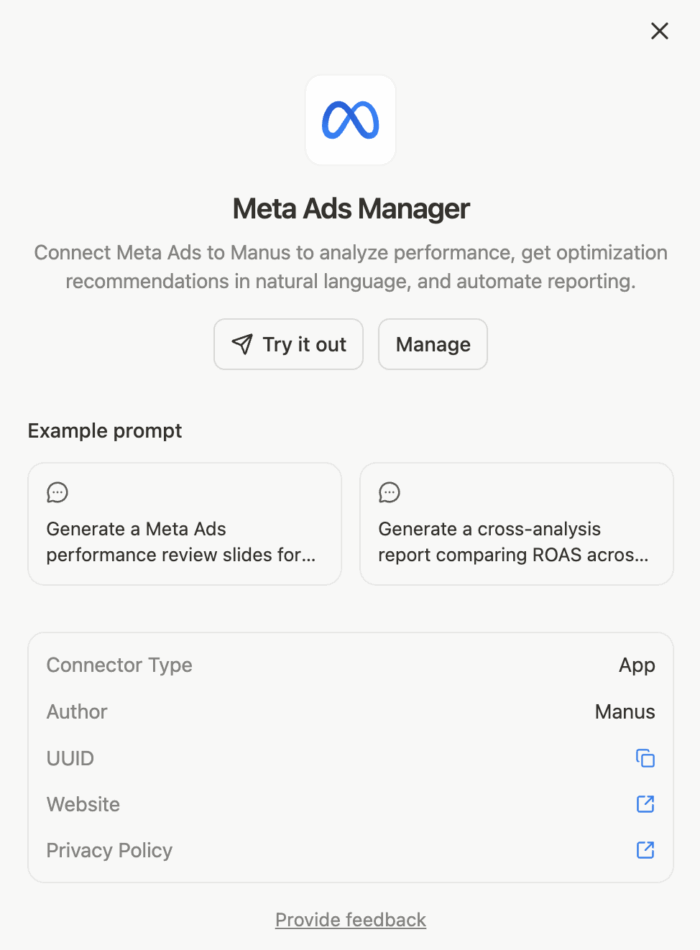This screenshot has width=700, height=950.
Task: Select the Provide feedback link
Action: 350,919
